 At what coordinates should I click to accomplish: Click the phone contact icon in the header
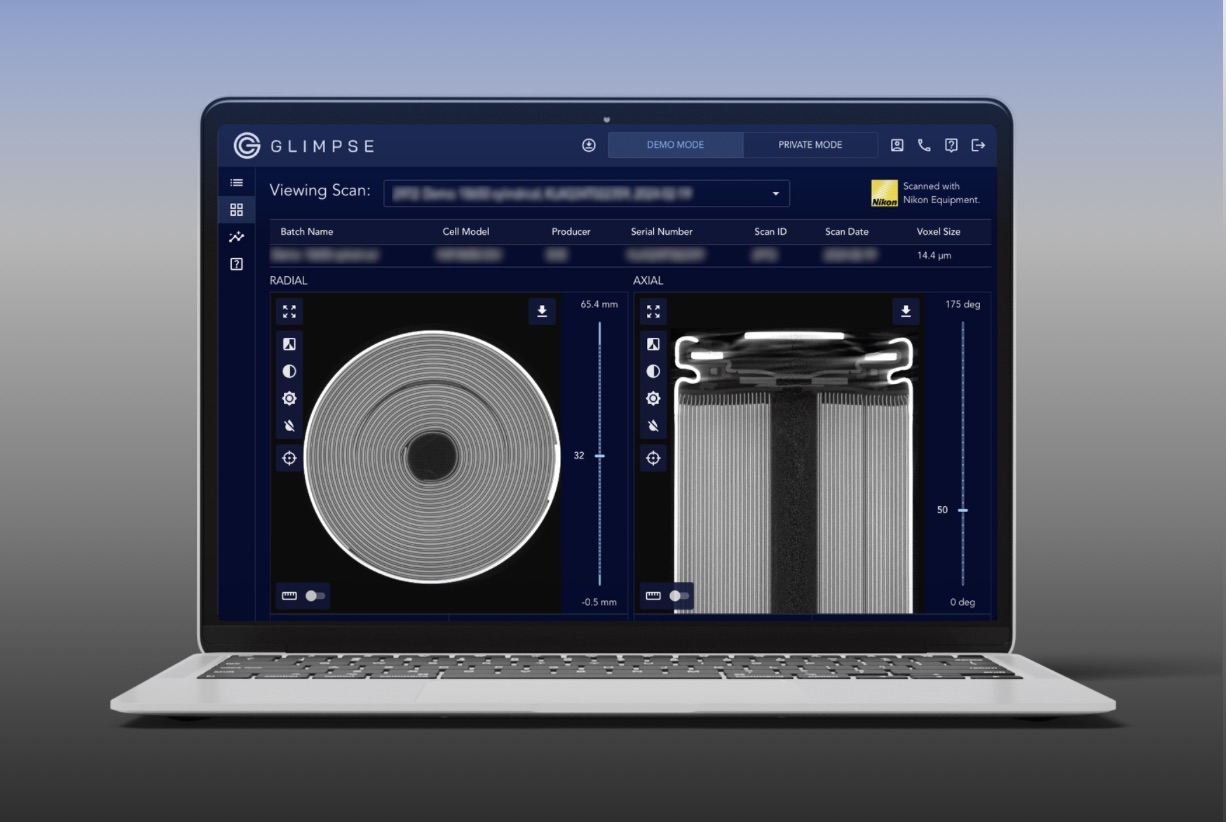pos(924,145)
